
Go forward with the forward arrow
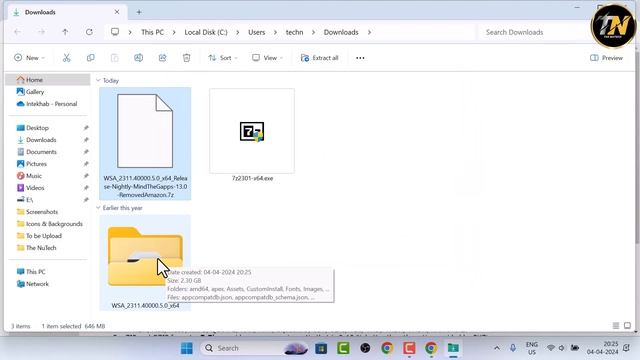click(41, 32)
